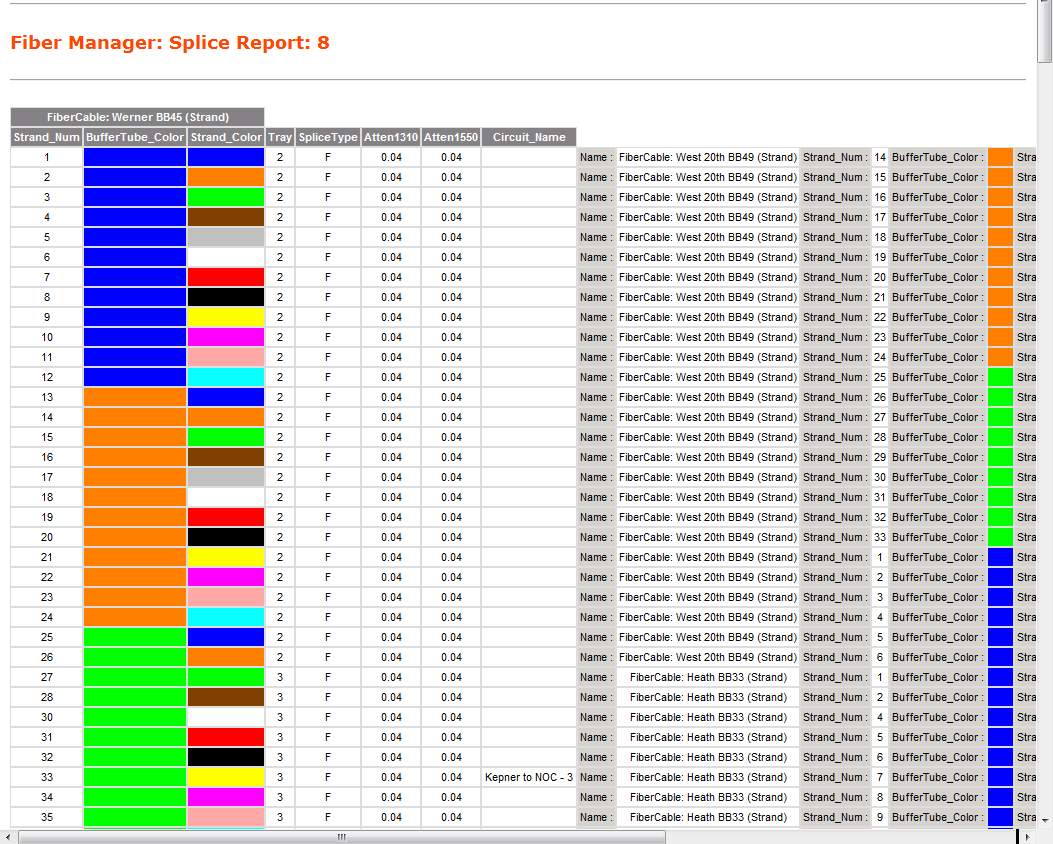Image resolution: width=1053 pixels, height=844 pixels.
Task: Click the Atten1550 column header
Action: (451, 137)
